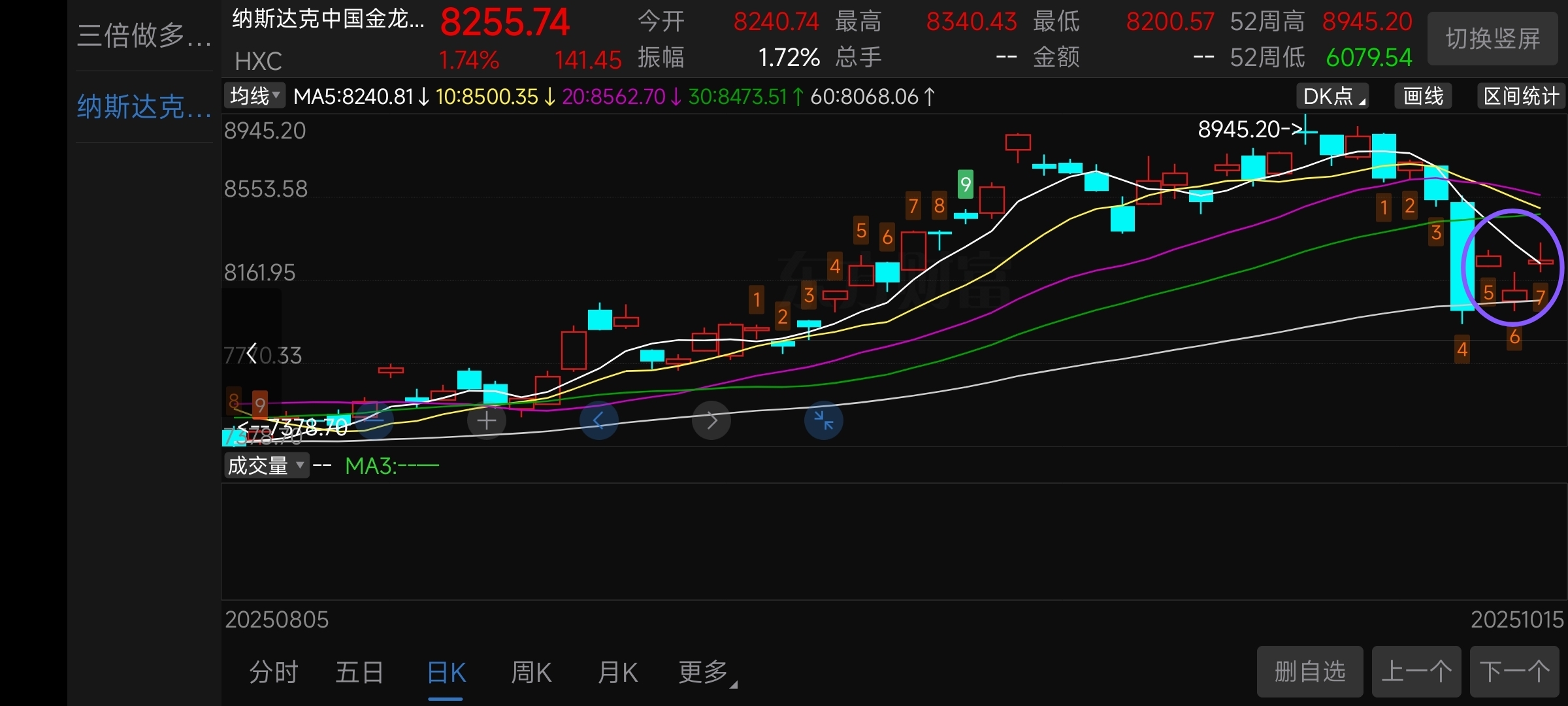Select 三倍做多 in the left list
This screenshot has height=706, width=1568.
coord(144,35)
